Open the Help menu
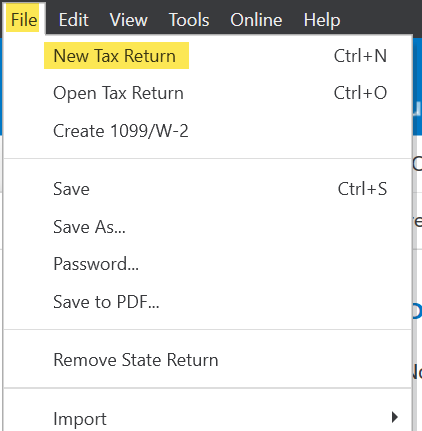This screenshot has height=431, width=422. point(322,20)
